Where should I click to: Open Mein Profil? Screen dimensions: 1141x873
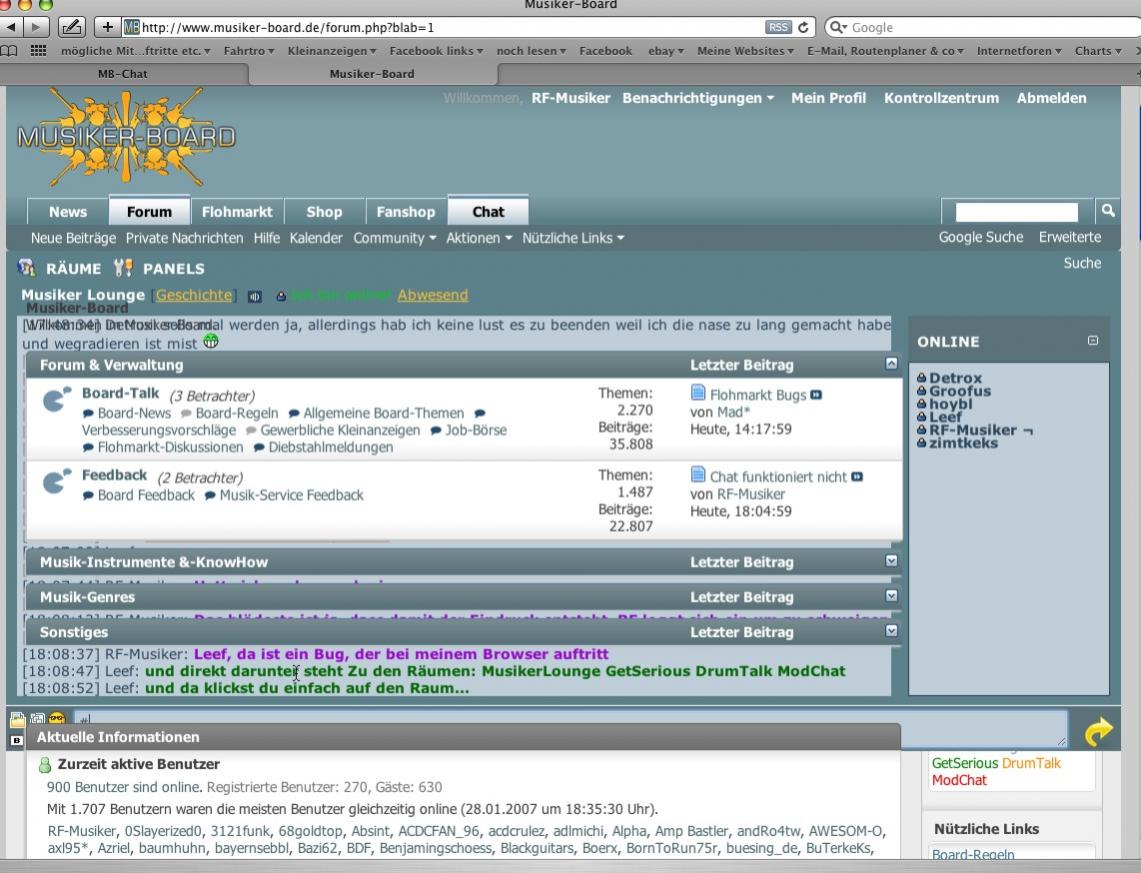pos(829,98)
